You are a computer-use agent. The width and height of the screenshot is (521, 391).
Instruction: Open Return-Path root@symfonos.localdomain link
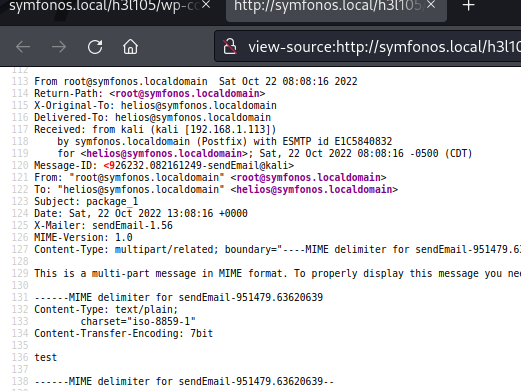[x=187, y=93]
